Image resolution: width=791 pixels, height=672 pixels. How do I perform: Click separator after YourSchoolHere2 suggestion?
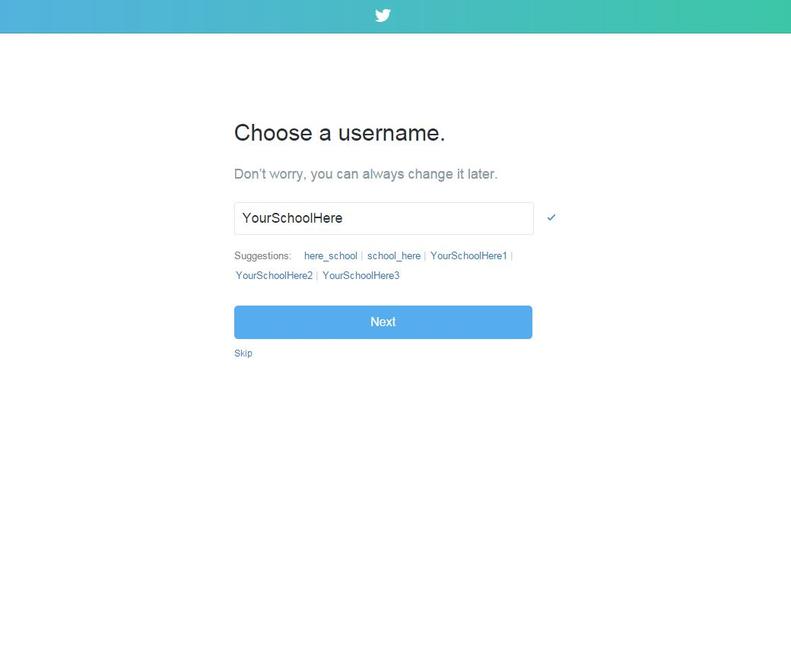317,276
